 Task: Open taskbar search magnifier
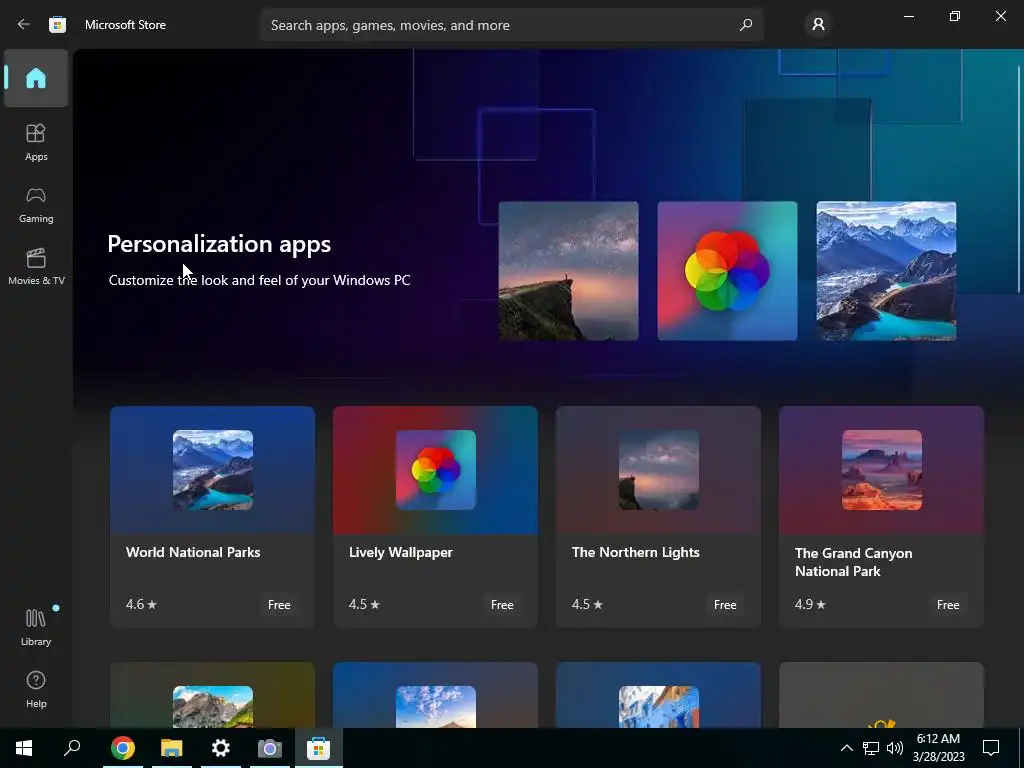[x=72, y=748]
